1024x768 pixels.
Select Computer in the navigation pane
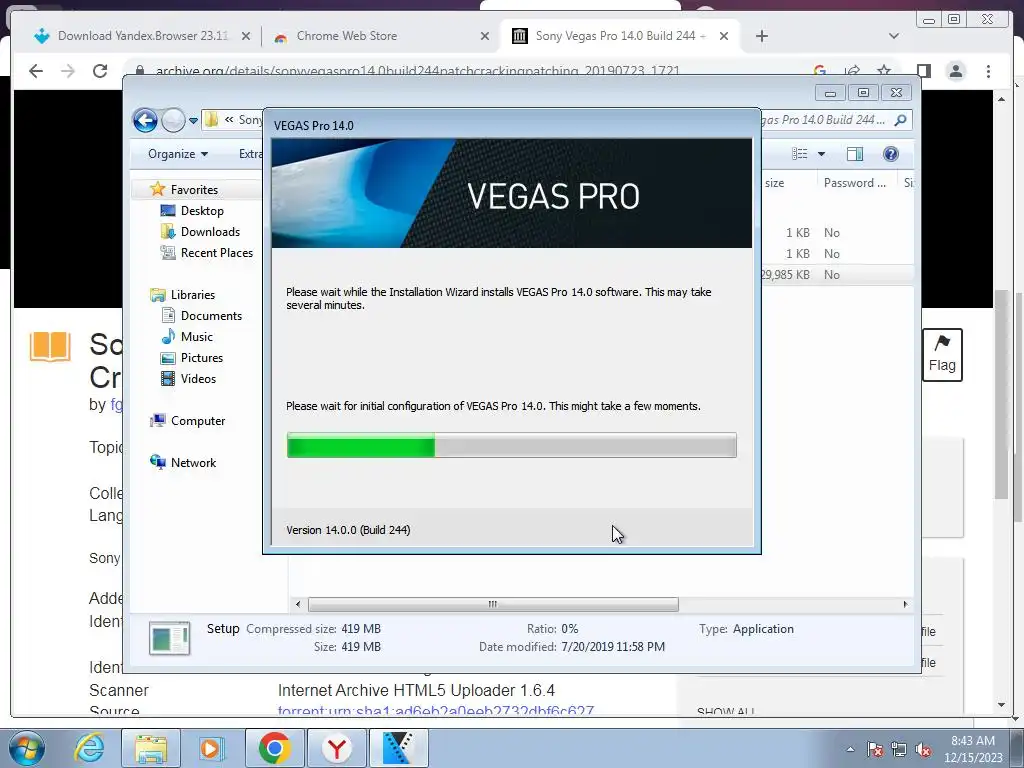point(198,421)
